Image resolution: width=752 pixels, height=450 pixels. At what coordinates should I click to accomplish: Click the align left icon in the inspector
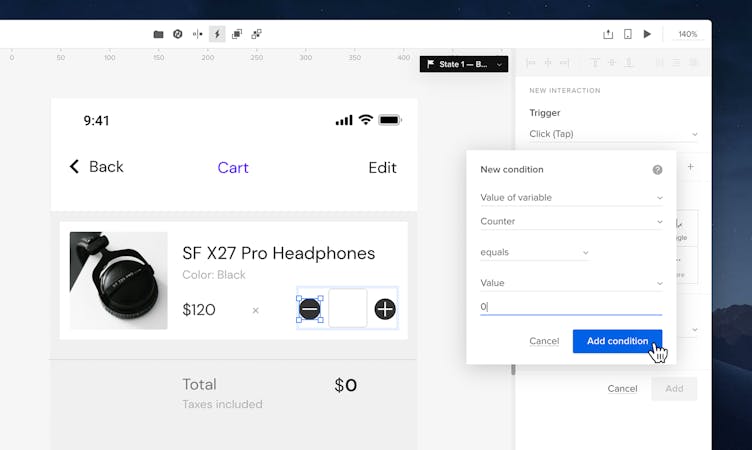531,62
